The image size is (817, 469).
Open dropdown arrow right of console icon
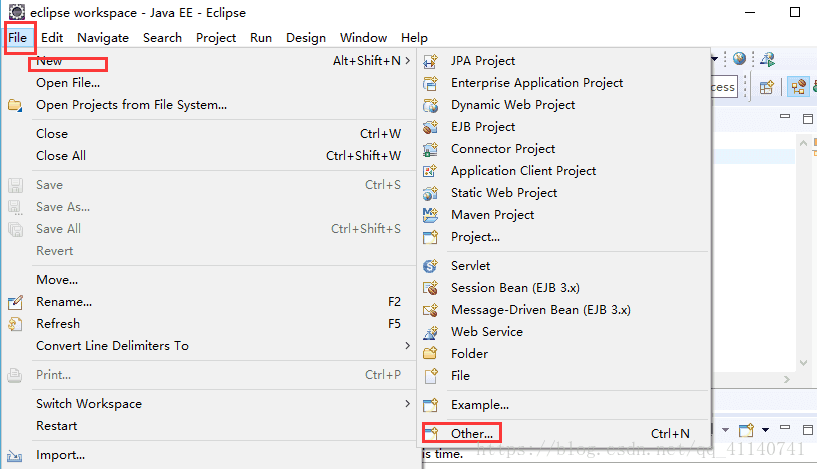765,430
